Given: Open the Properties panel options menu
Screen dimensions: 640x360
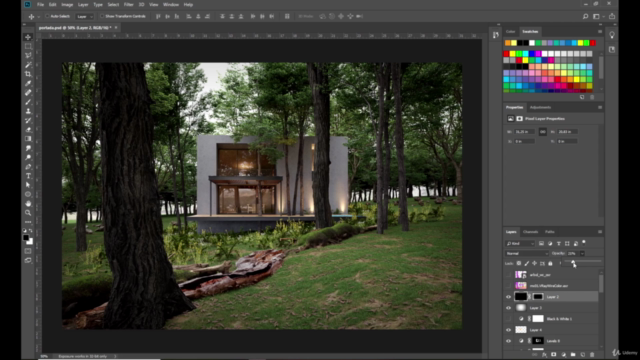Looking at the screenshot, I should point(600,107).
